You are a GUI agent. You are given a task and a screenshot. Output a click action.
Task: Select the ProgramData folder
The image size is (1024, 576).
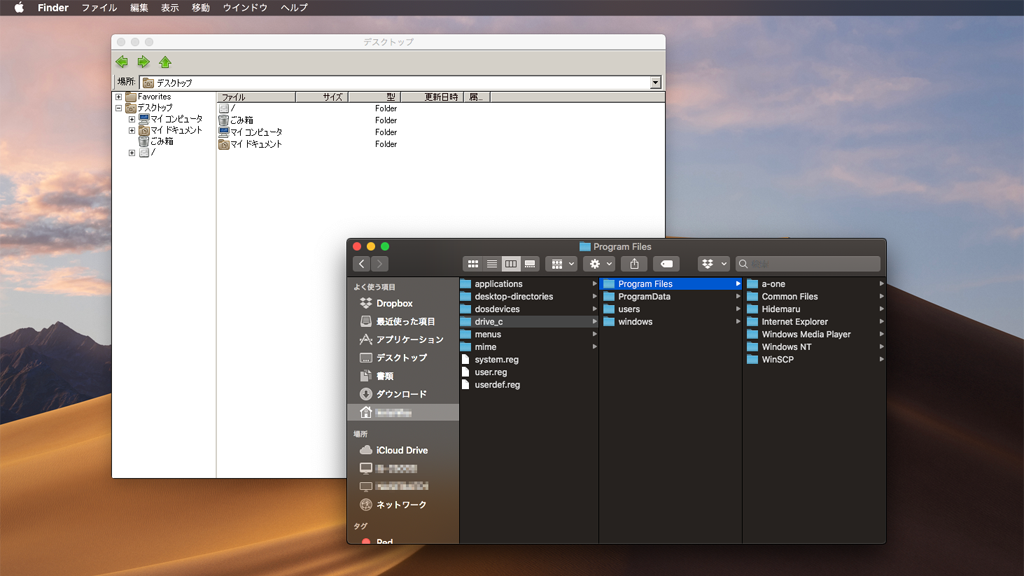click(671, 296)
